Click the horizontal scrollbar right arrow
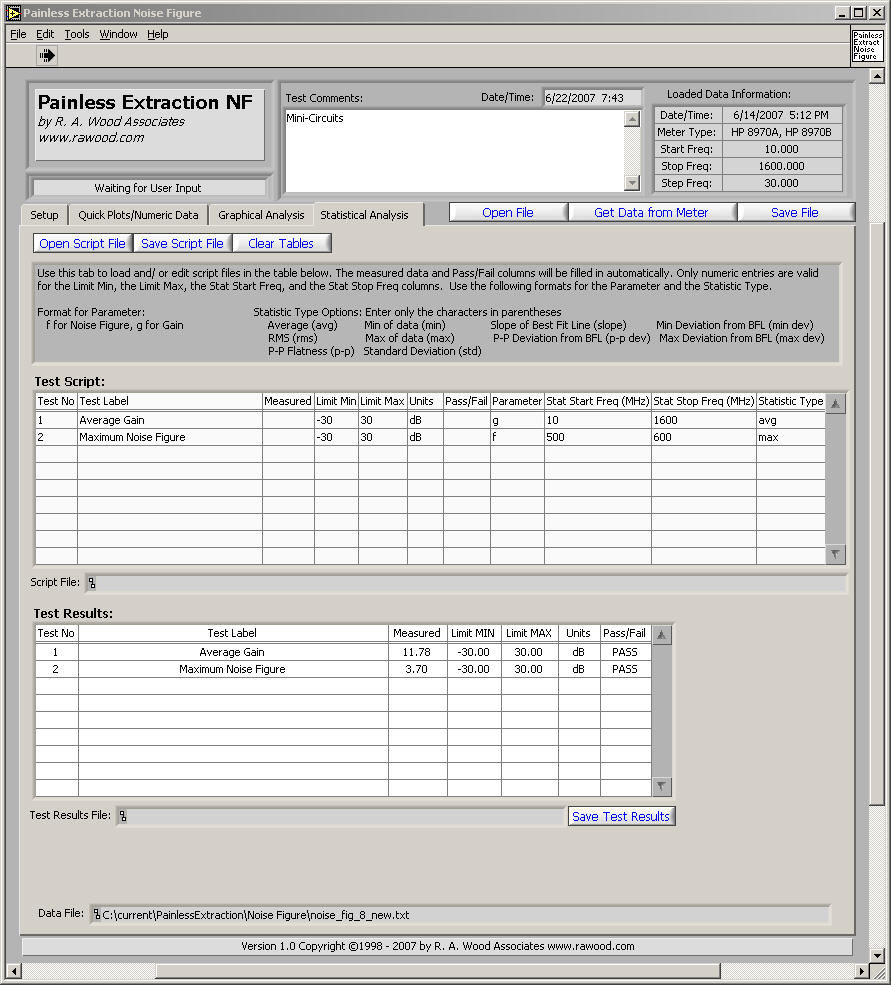This screenshot has width=891, height=985. (862, 971)
